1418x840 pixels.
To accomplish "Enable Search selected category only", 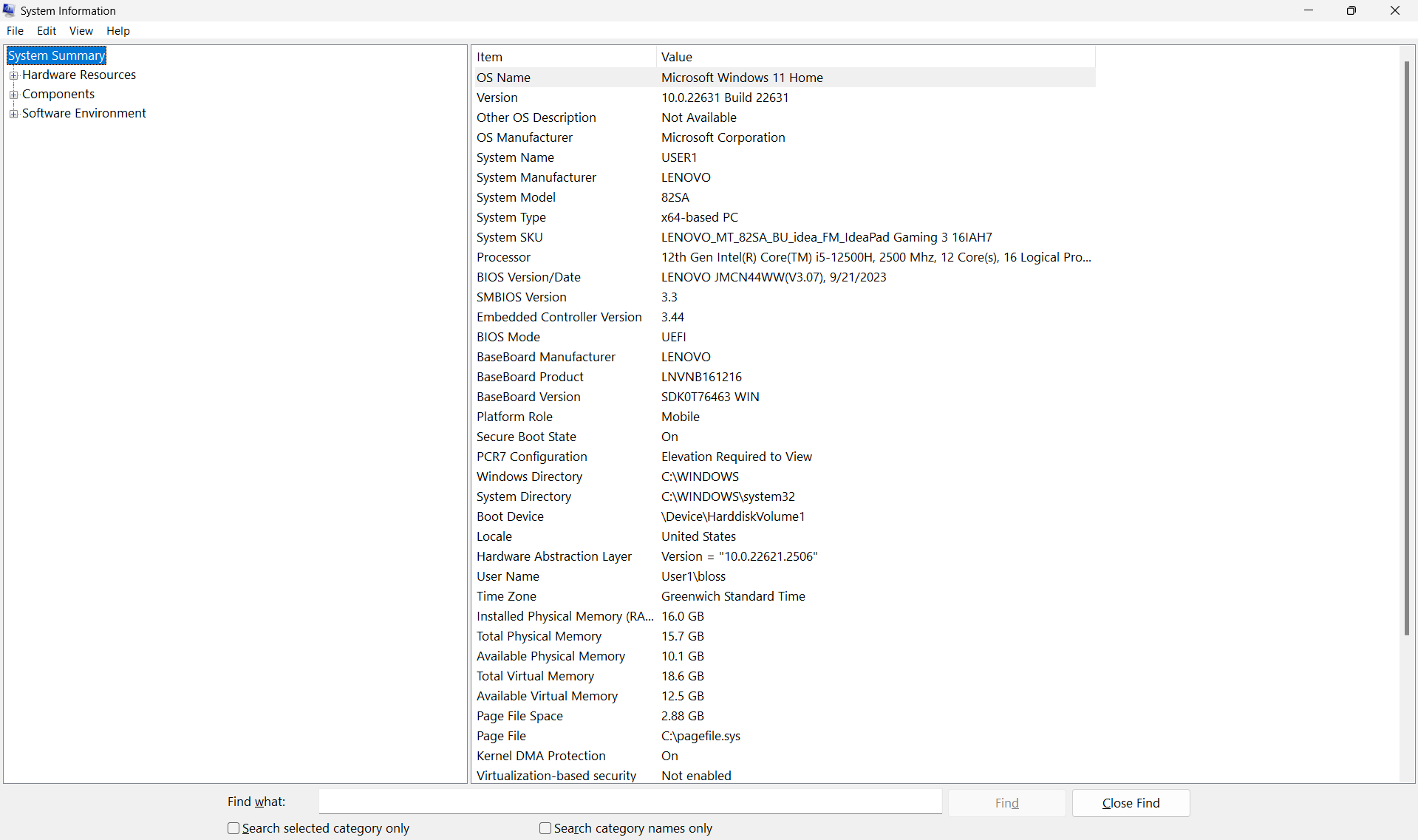I will tap(233, 828).
